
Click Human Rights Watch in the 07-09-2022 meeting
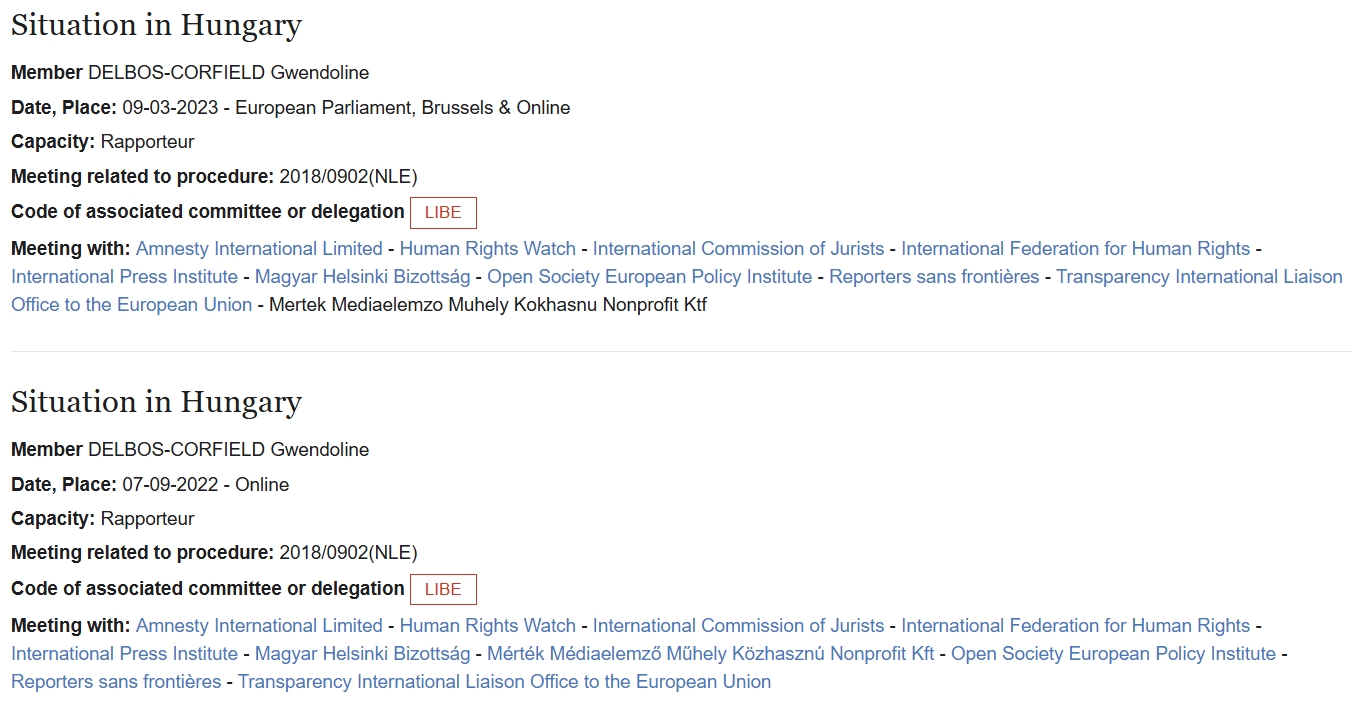click(x=487, y=626)
